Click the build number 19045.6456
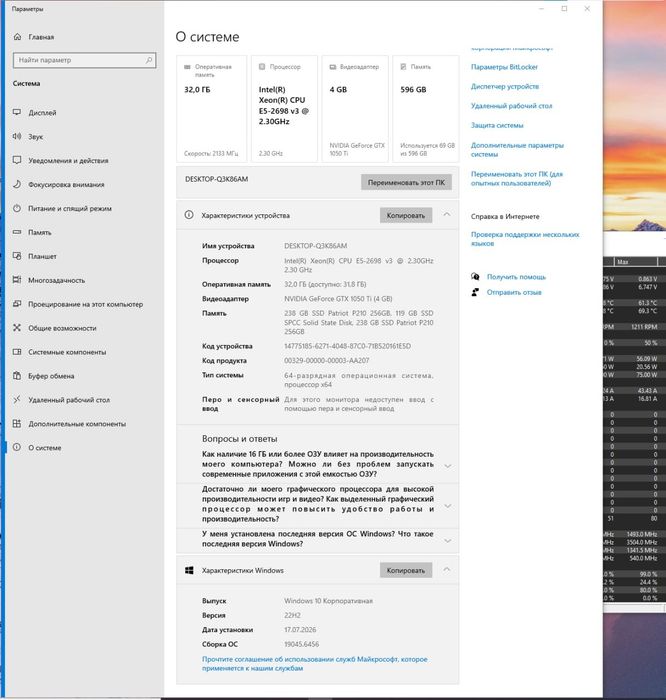 click(x=302, y=644)
